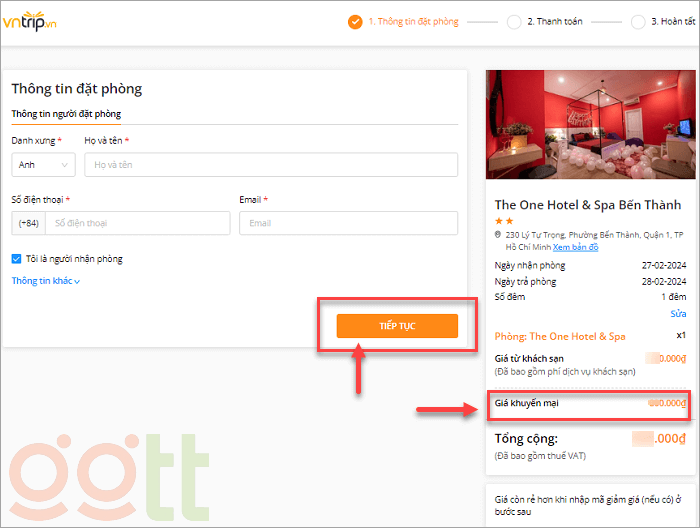
Task: Click the "Phòng: The One Hotel & Spa" label
Action: (x=560, y=336)
